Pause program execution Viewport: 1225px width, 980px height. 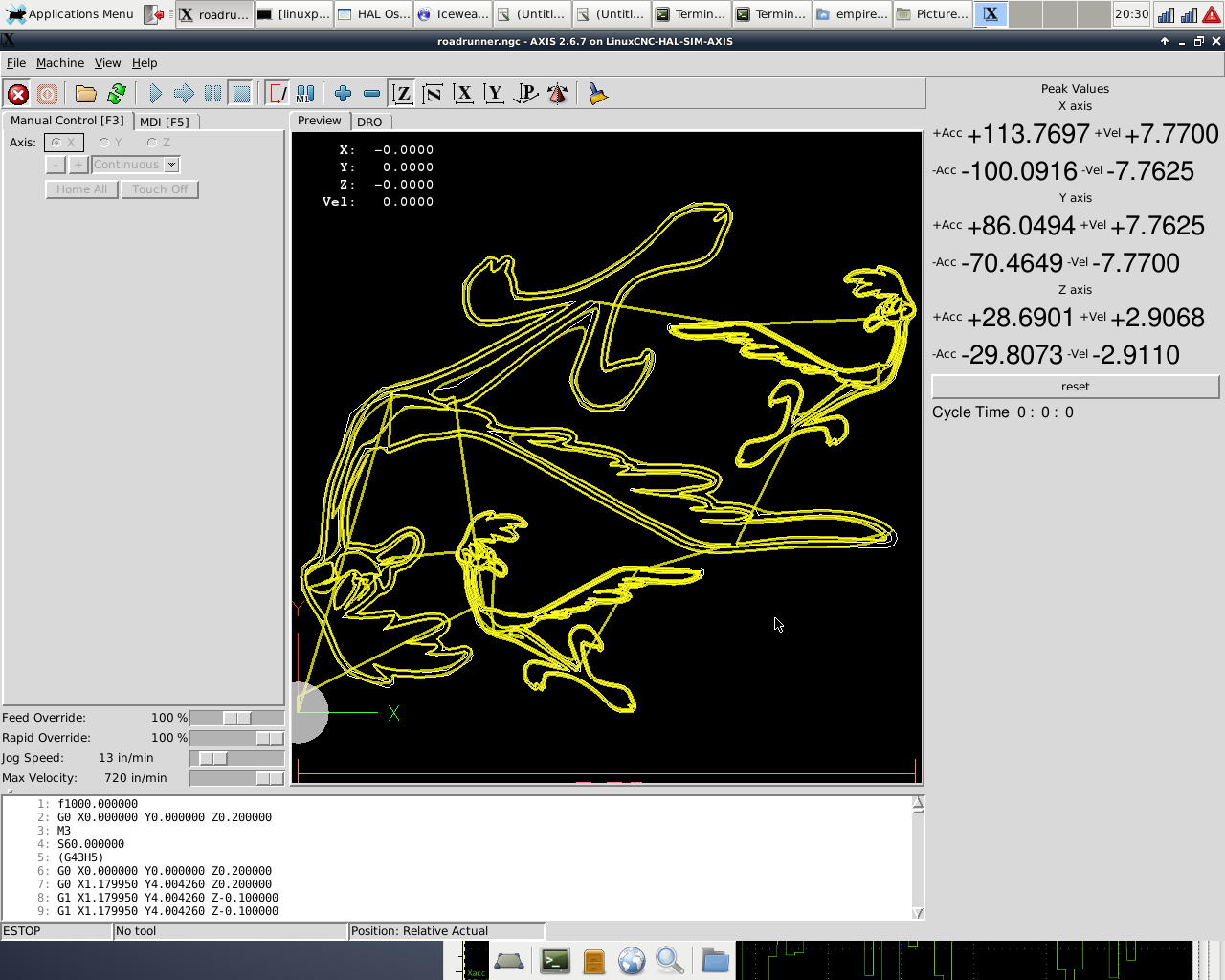coord(212,94)
